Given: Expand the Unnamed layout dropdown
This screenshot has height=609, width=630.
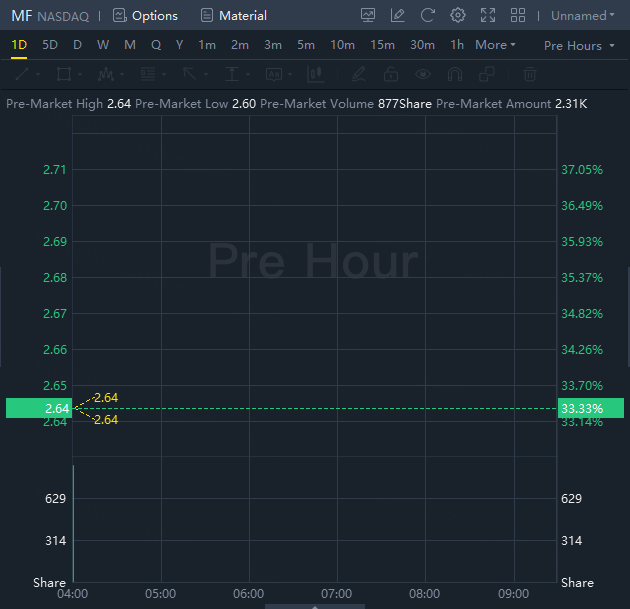Looking at the screenshot, I should click(583, 16).
